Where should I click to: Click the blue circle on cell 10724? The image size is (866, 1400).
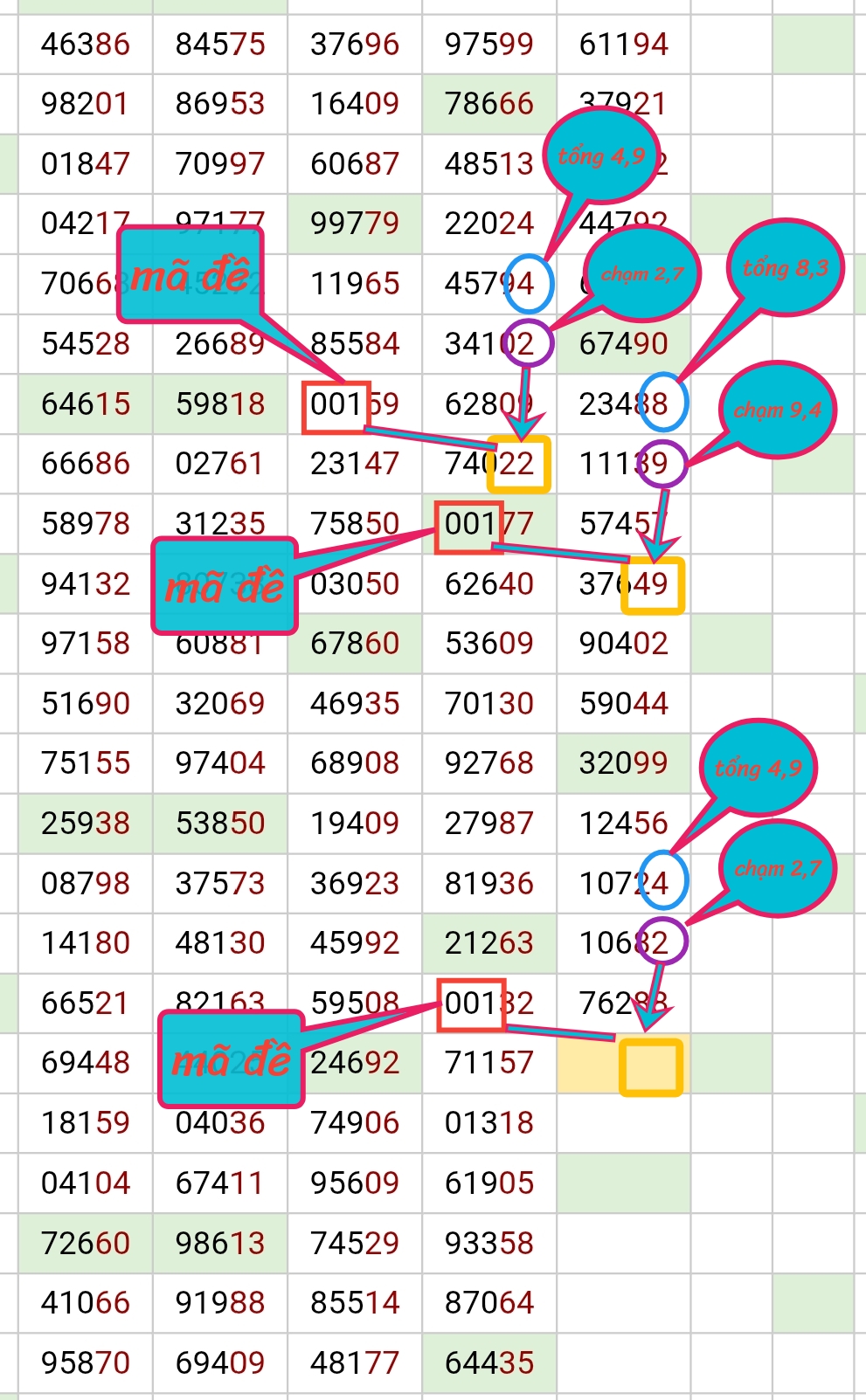[663, 881]
